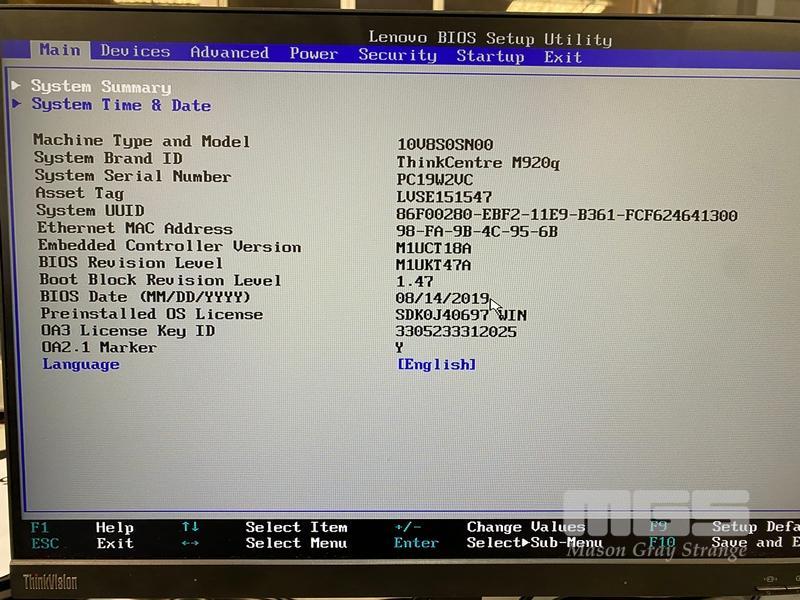Click the left/right arrows Select Menu icon
This screenshot has height=600, width=800.
(190, 543)
